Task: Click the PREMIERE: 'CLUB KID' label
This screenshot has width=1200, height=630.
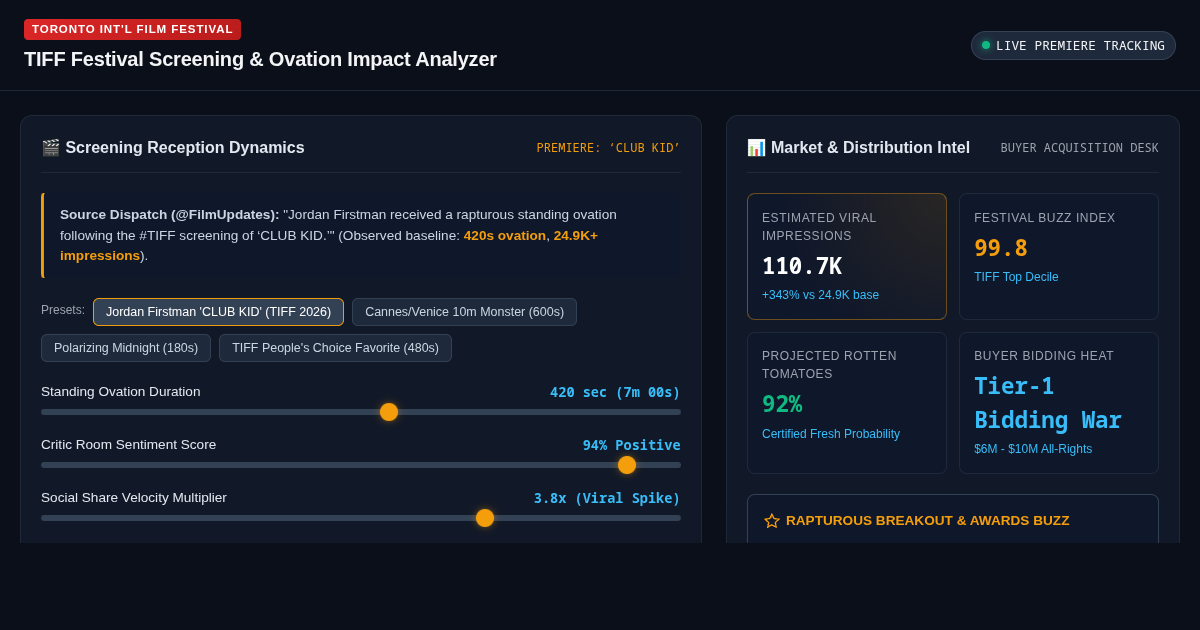Action: [x=608, y=148]
